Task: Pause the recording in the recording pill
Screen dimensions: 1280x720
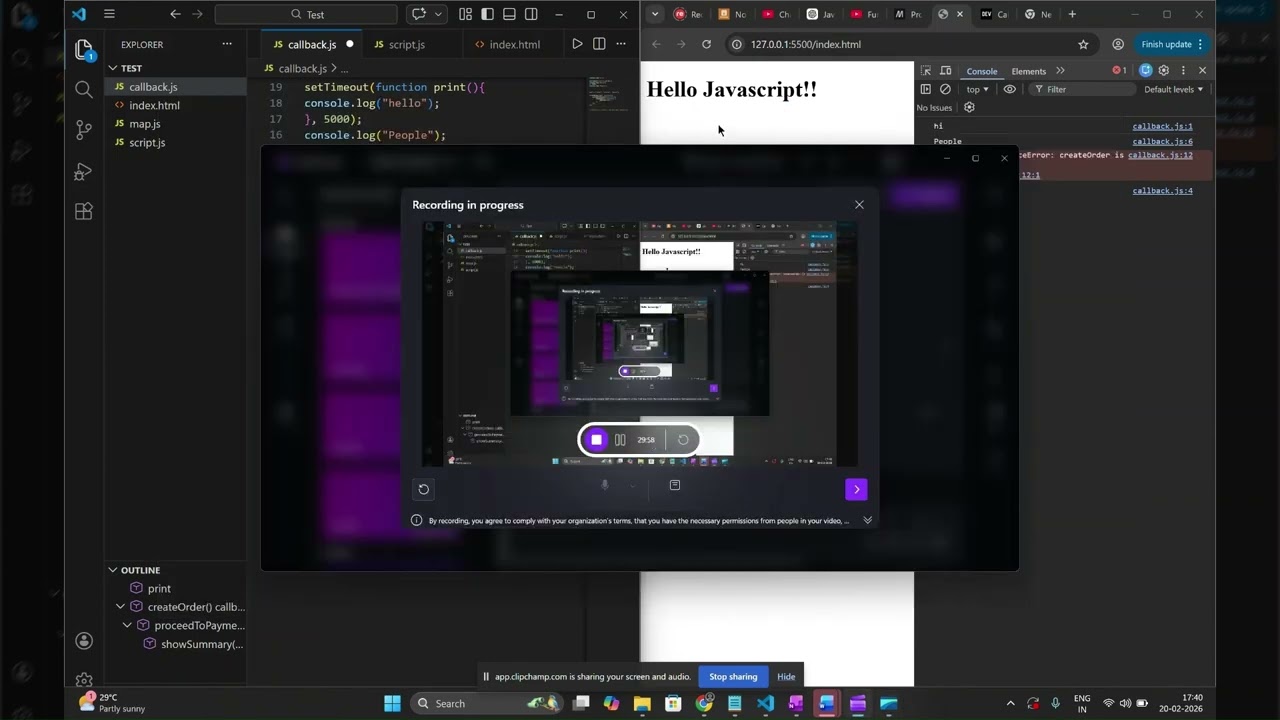Action: tap(620, 440)
